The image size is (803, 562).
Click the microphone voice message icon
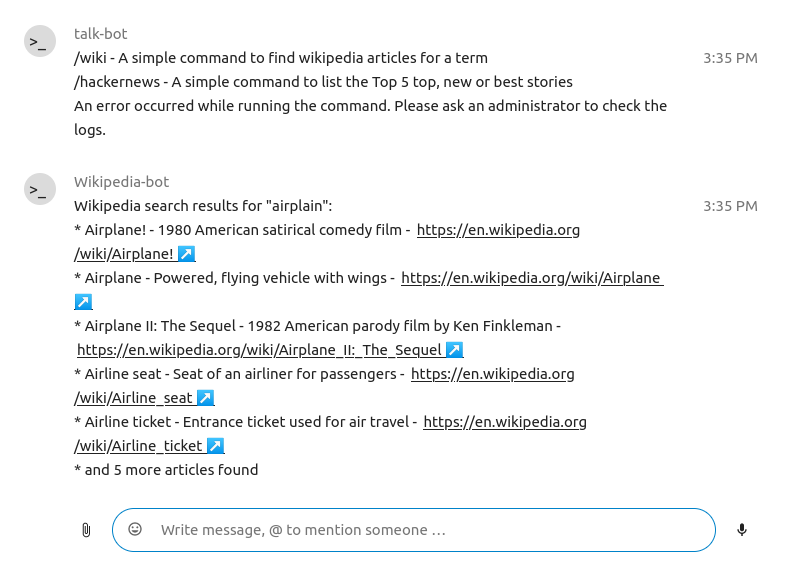tap(742, 530)
